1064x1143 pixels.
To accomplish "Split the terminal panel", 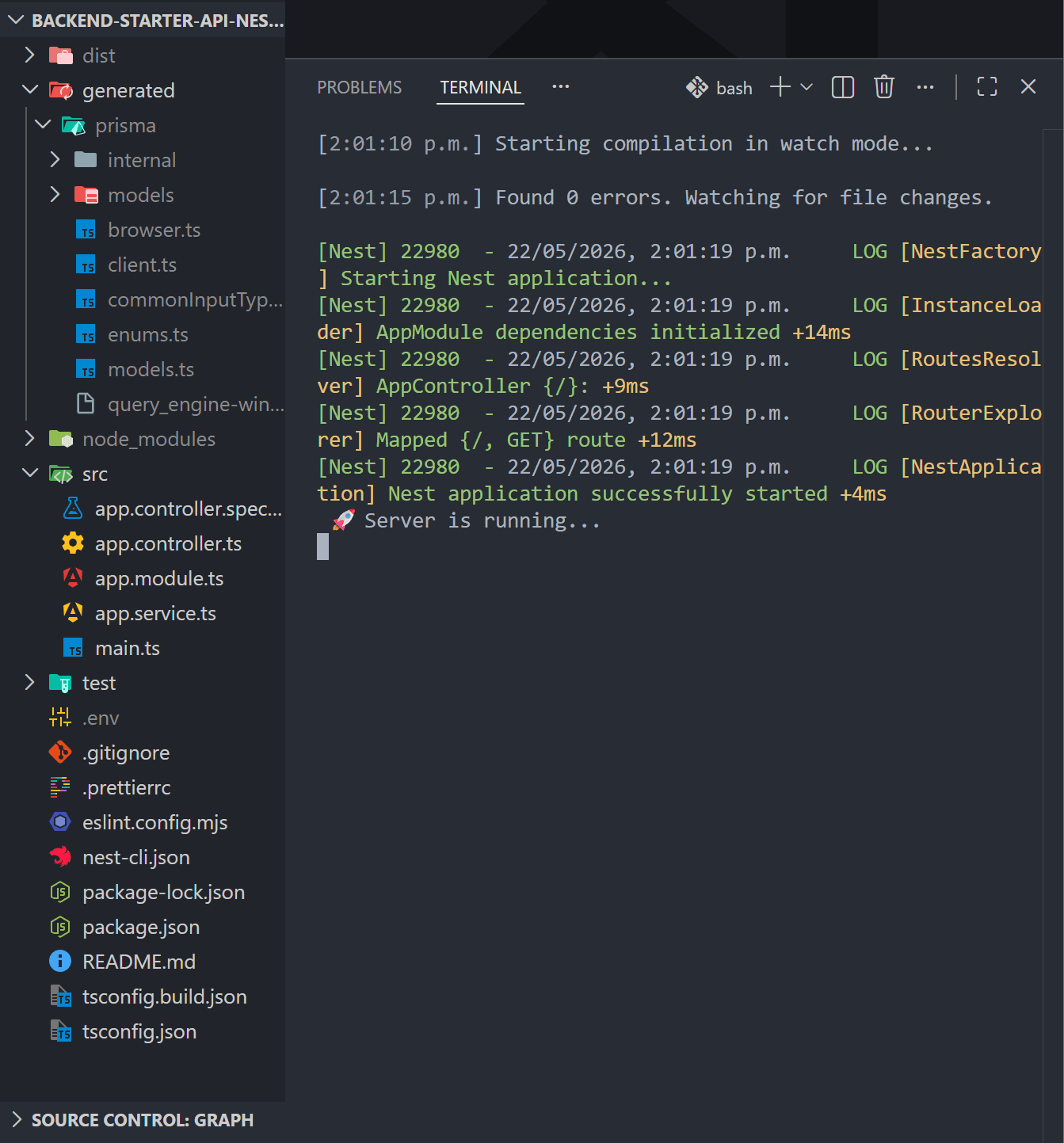I will [x=843, y=87].
